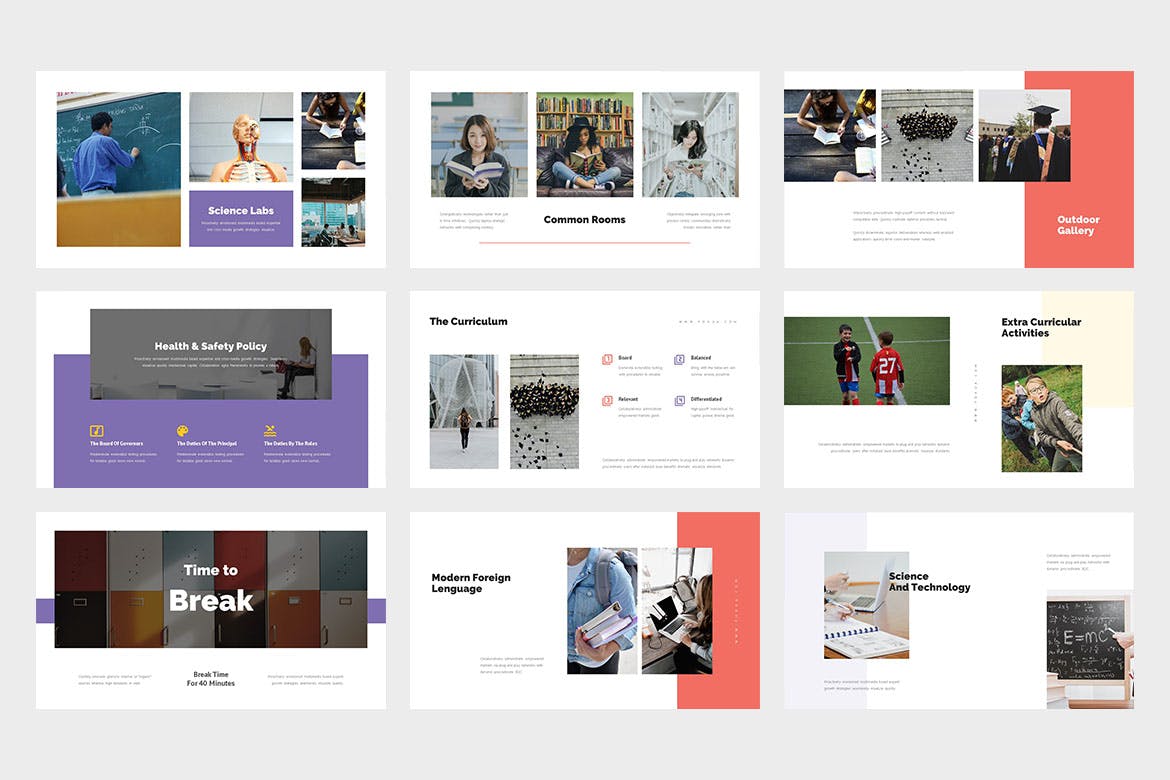1170x780 pixels.
Task: Click the number 1 icon beside Board
Action: point(607,359)
